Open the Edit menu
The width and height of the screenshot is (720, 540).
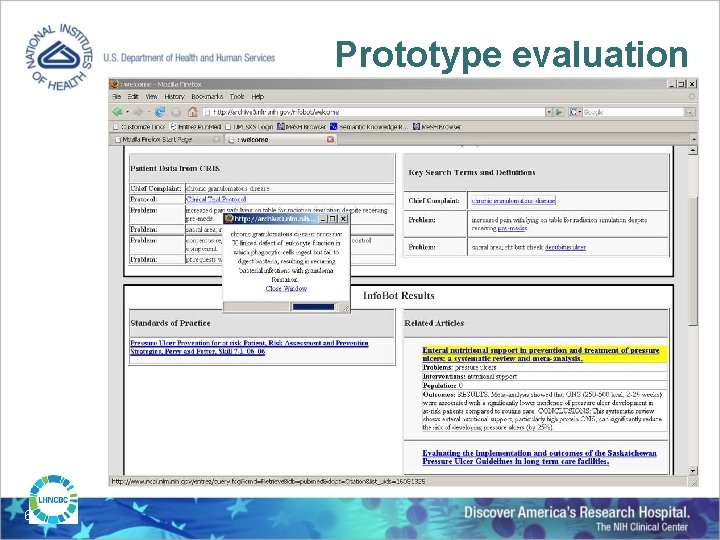(x=133, y=96)
